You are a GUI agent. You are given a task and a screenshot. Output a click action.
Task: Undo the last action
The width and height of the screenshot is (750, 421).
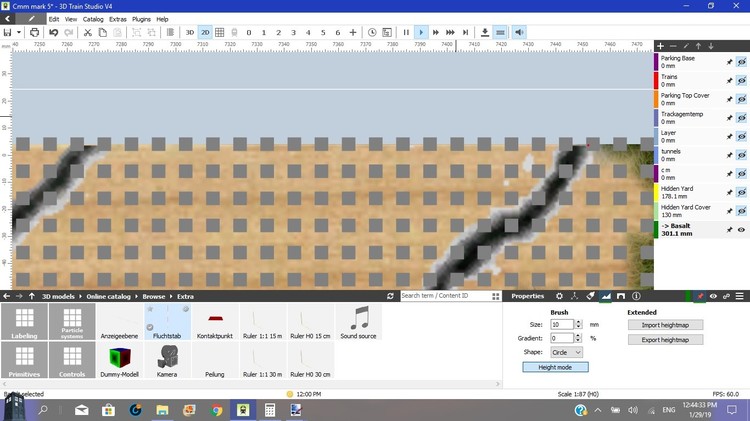pyautogui.click(x=54, y=33)
